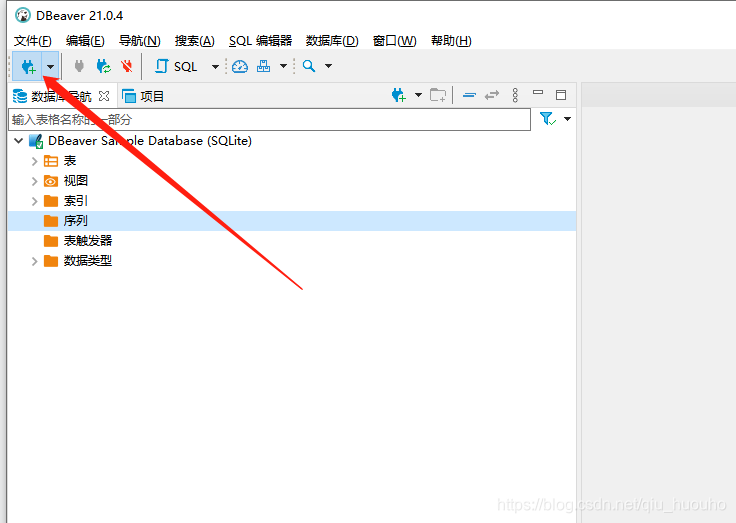Screen dimensions: 736x523
Task: Click the collapse all icon in navigator
Action: click(469, 95)
